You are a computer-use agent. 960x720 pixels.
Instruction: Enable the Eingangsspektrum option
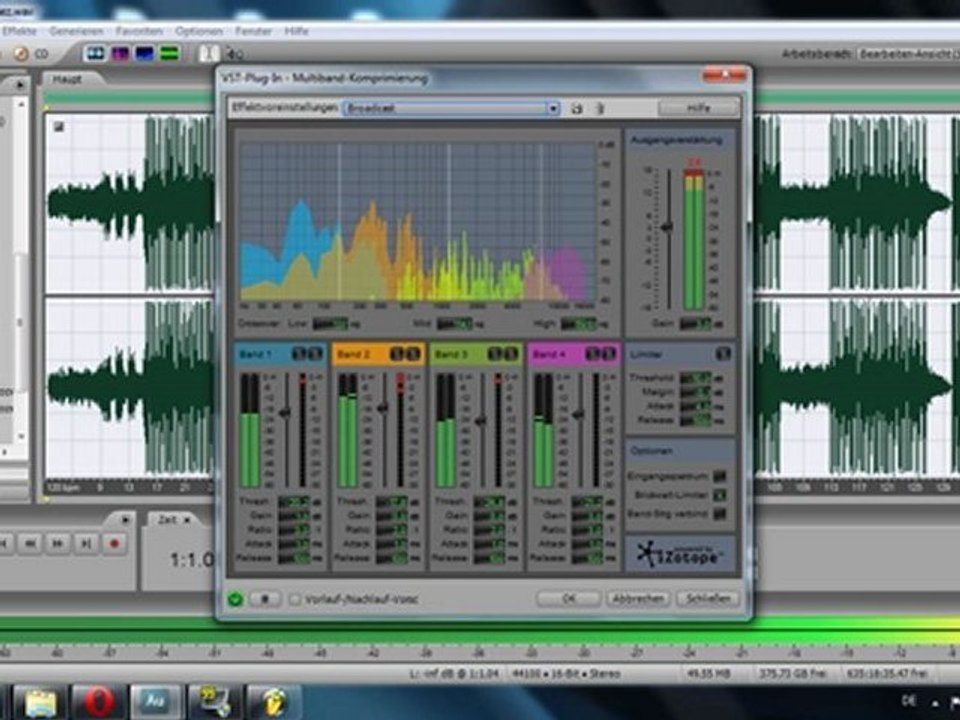point(719,476)
